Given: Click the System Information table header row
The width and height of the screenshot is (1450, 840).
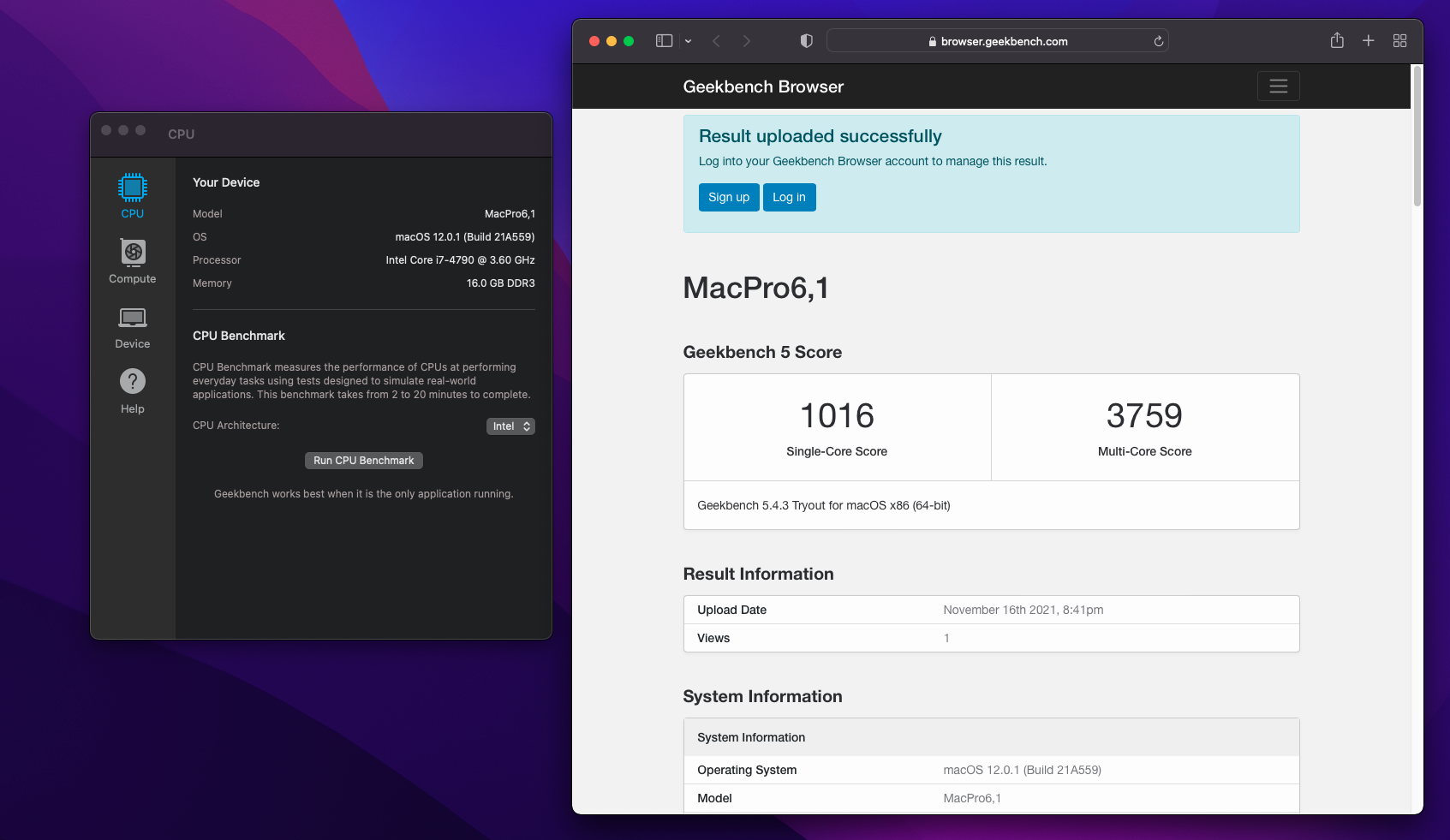Looking at the screenshot, I should pos(991,737).
